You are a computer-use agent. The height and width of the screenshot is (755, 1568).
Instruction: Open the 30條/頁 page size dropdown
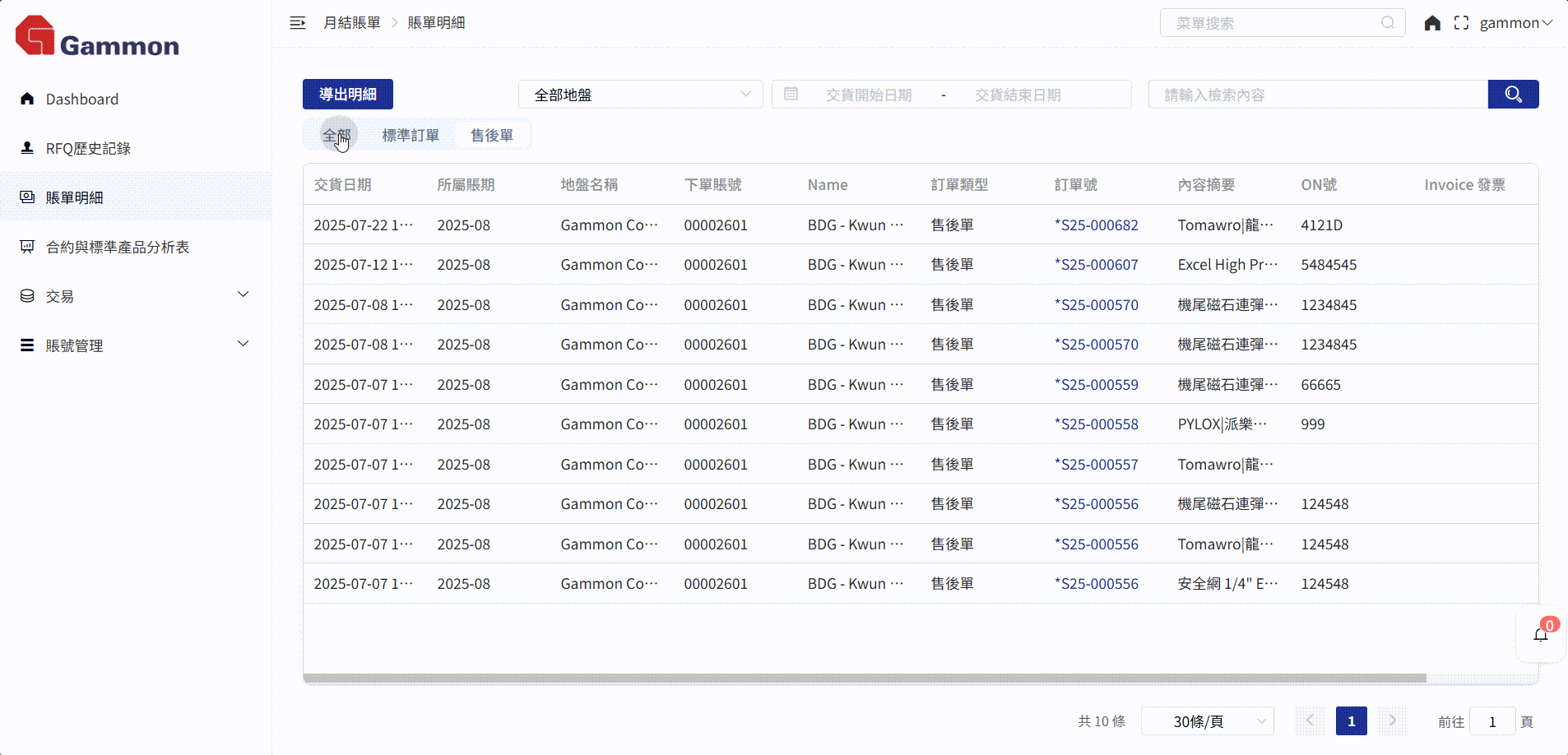1207,721
